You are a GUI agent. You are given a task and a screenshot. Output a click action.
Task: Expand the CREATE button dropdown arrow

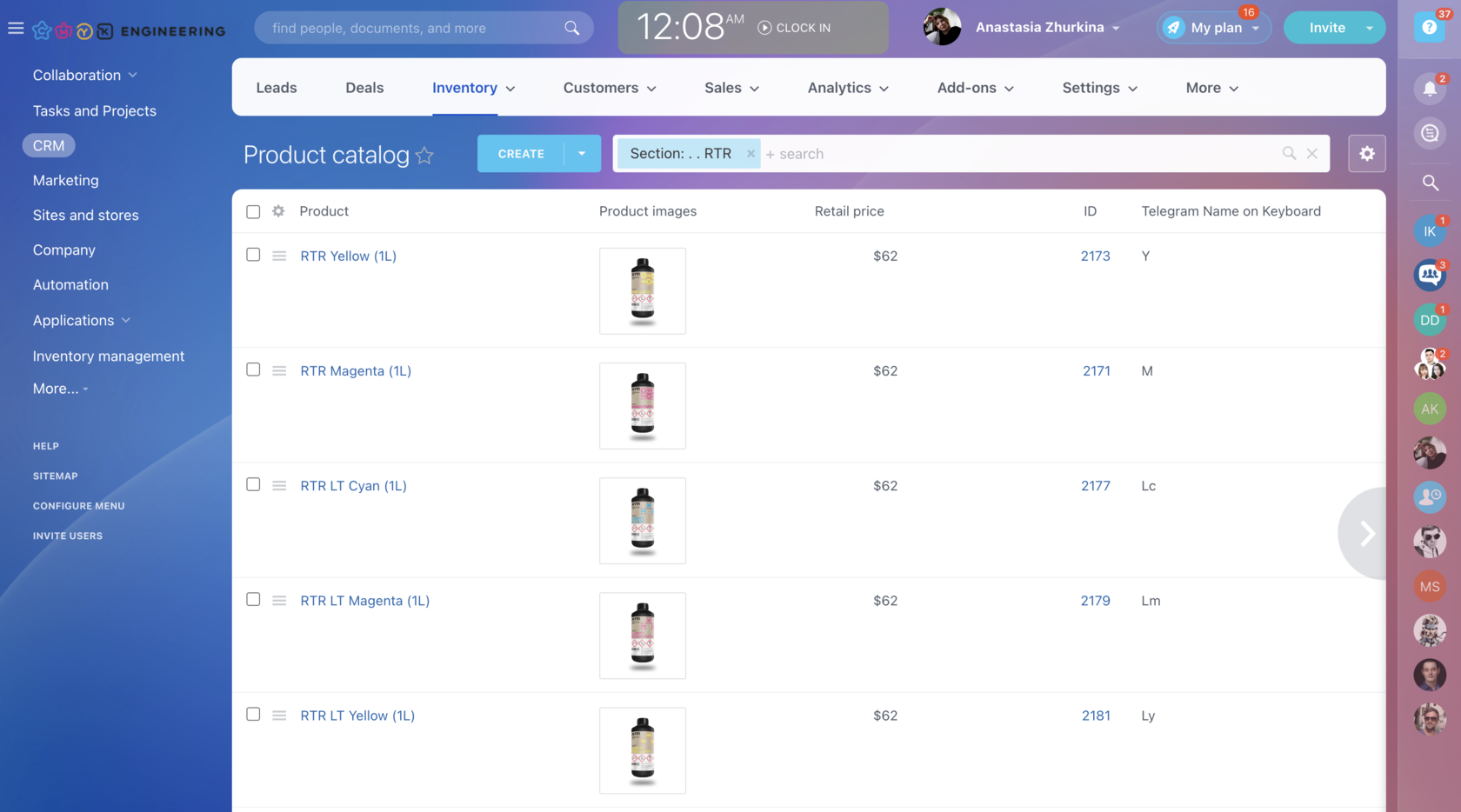pyautogui.click(x=582, y=154)
